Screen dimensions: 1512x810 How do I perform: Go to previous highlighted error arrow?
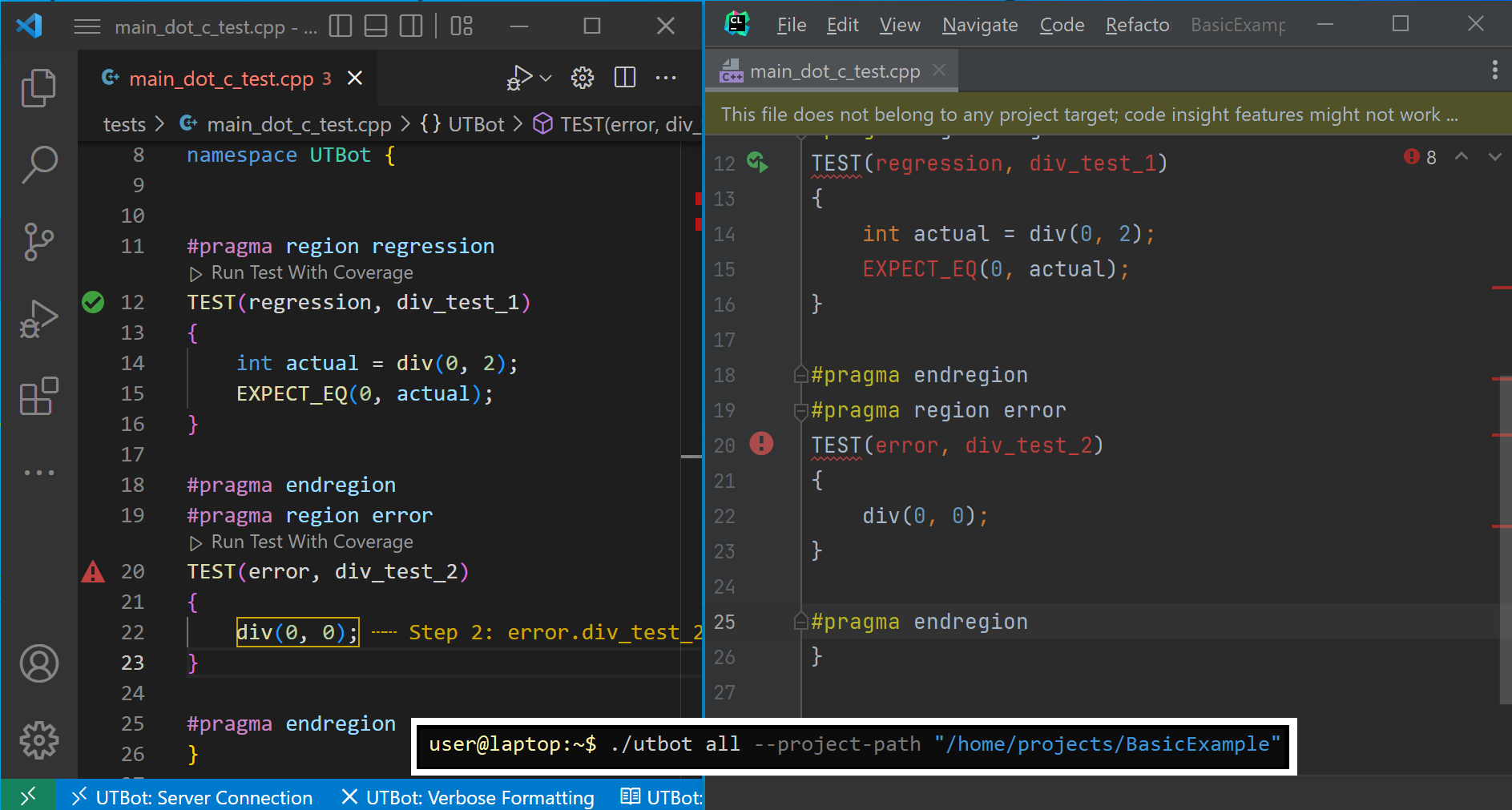point(1462,156)
